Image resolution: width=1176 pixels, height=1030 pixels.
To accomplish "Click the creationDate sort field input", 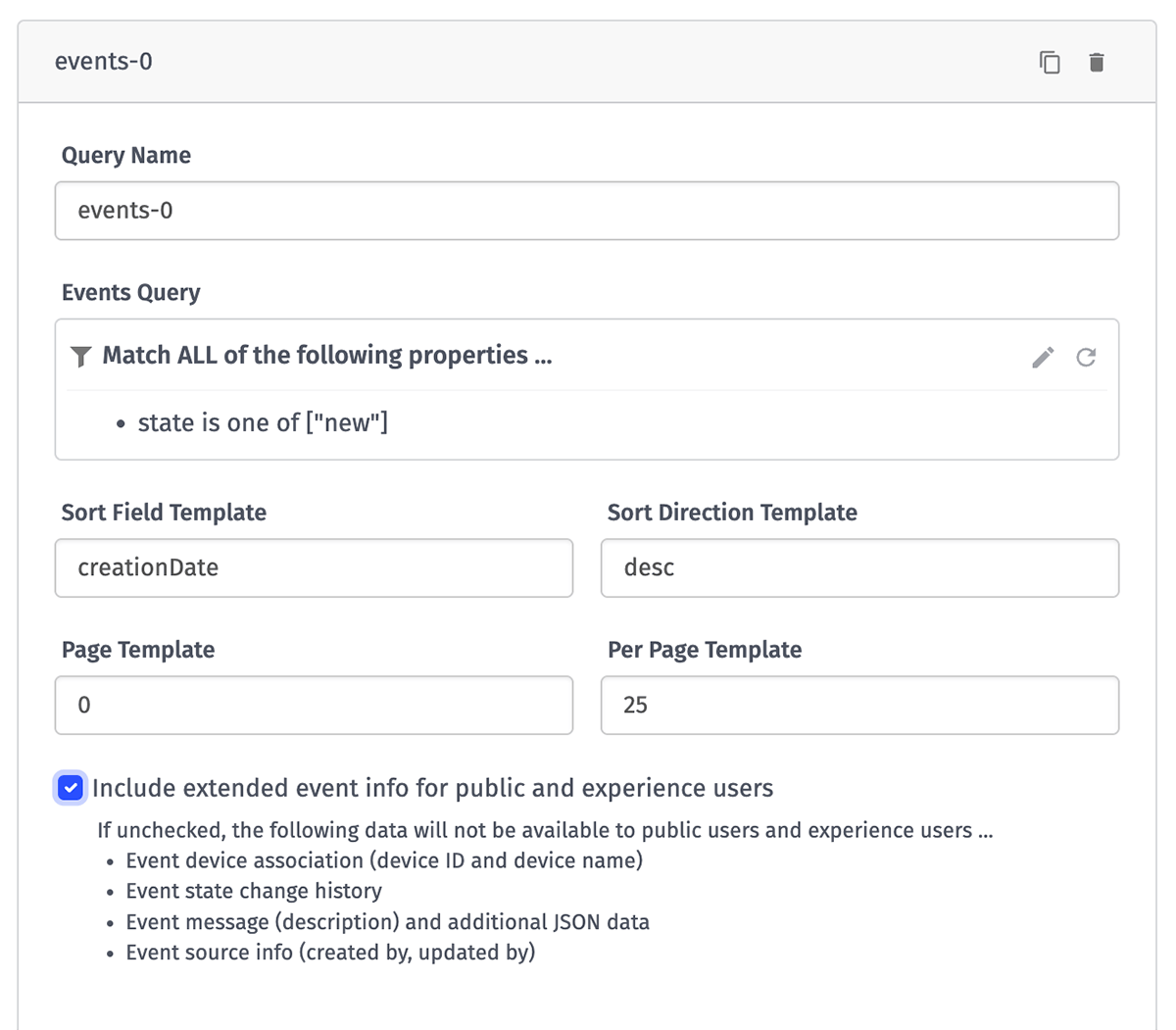I will coord(314,567).
